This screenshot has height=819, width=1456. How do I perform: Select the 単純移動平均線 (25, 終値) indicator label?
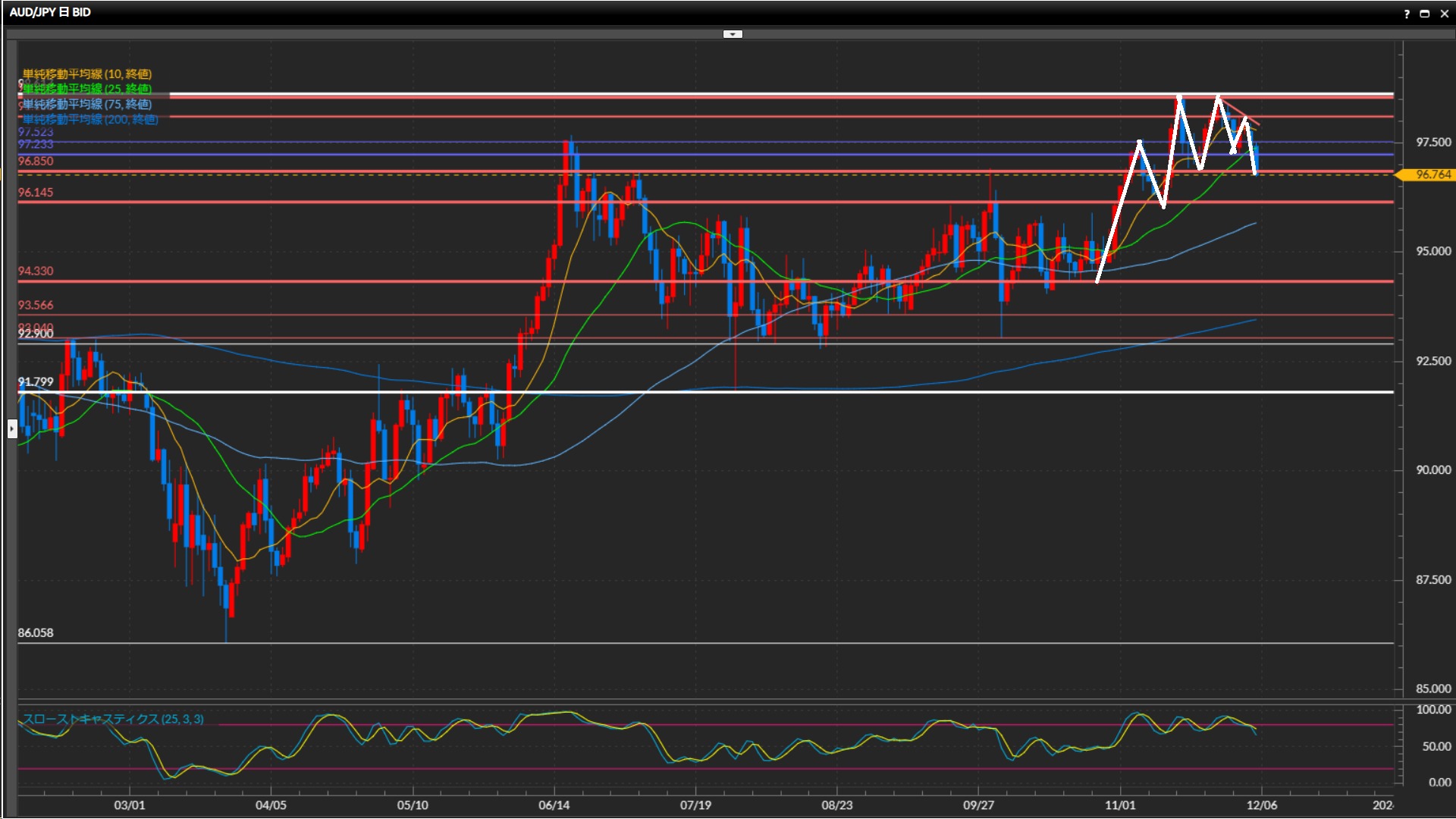point(87,89)
